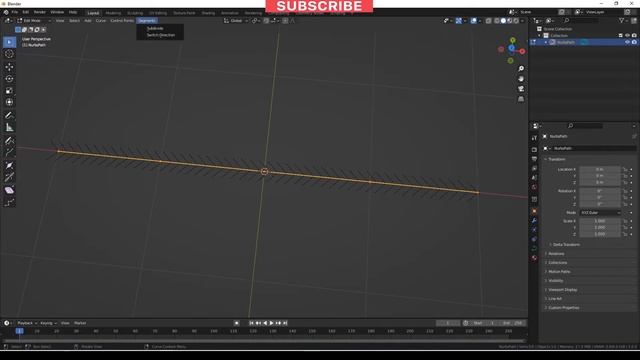Select the Move tool

[9, 67]
